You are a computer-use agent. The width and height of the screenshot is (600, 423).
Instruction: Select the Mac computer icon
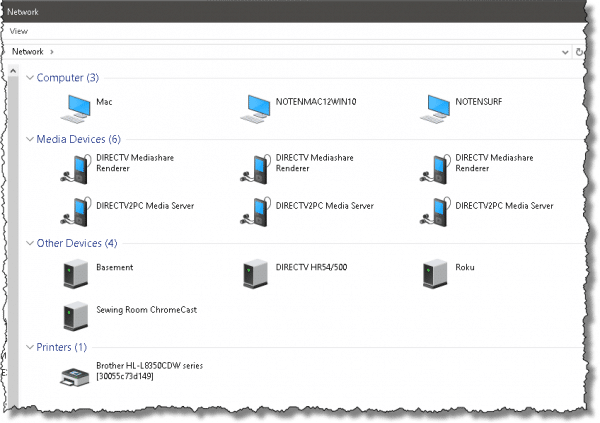click(x=76, y=109)
